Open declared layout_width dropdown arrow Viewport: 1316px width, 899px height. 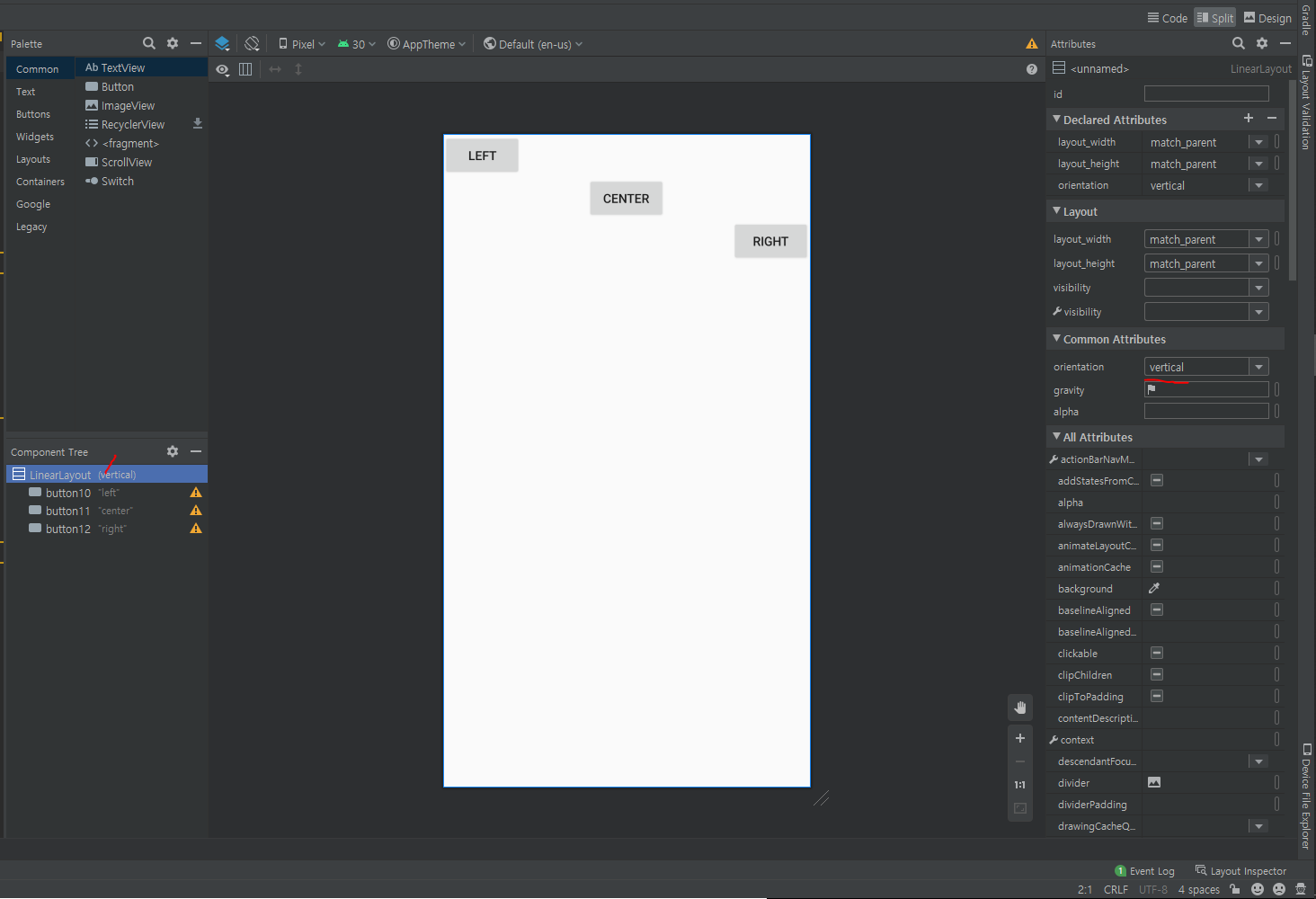tap(1258, 142)
